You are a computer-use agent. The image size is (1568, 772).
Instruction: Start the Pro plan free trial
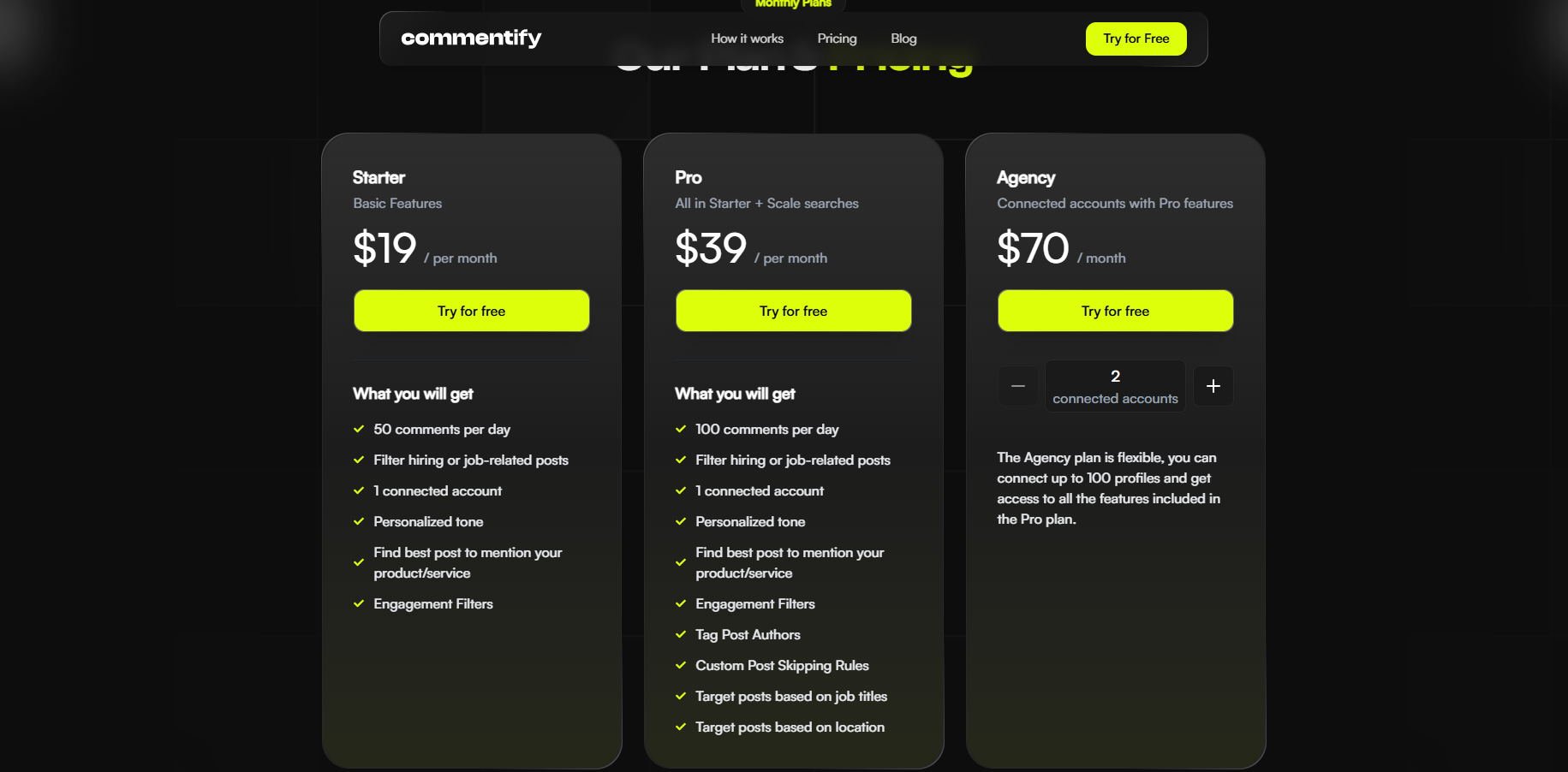[793, 311]
